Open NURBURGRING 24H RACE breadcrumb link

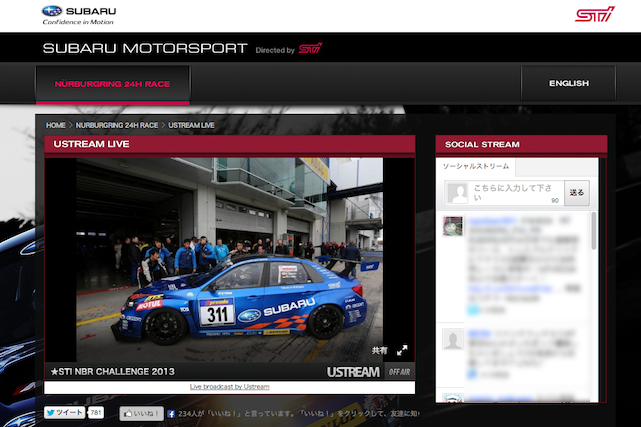click(117, 125)
